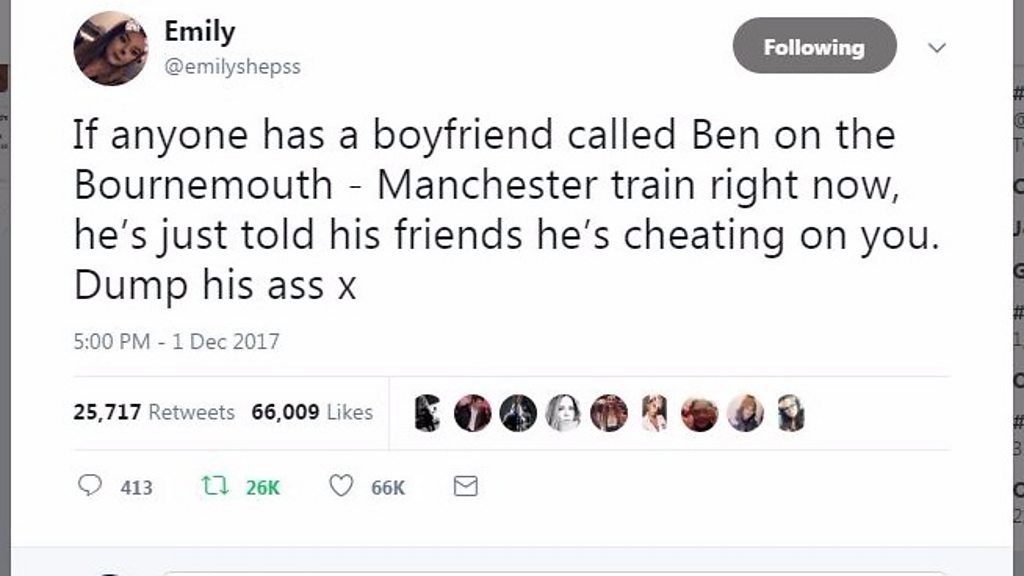Open the 5:00 PM - 1 Dec 2017 timestamp
The height and width of the screenshot is (576, 1024).
click(176, 342)
